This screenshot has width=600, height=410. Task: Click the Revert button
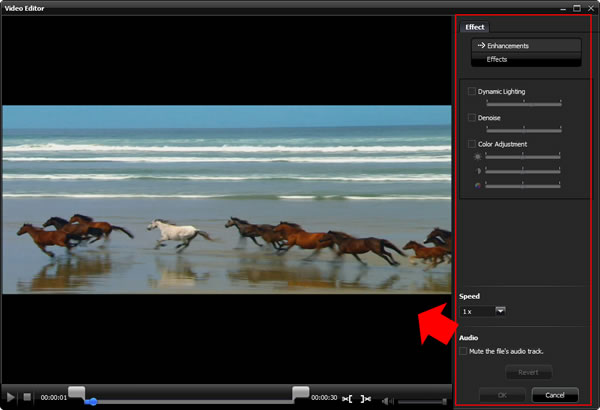click(x=529, y=372)
